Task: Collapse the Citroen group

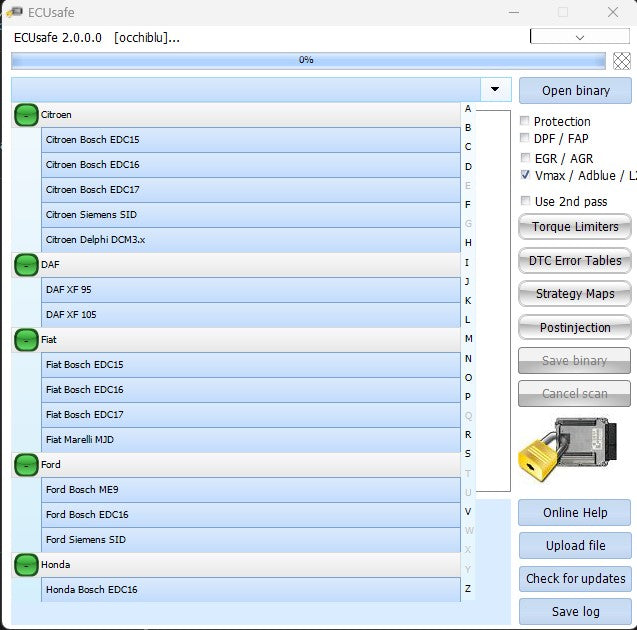Action: 26,115
